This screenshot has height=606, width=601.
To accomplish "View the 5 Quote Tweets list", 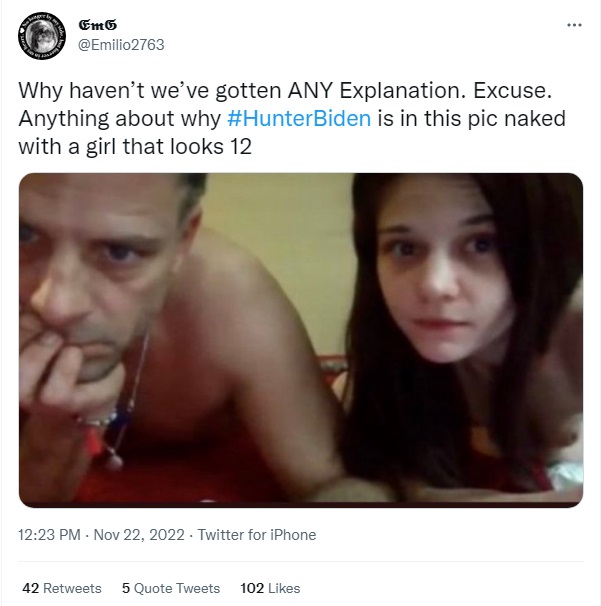I will pos(171,588).
